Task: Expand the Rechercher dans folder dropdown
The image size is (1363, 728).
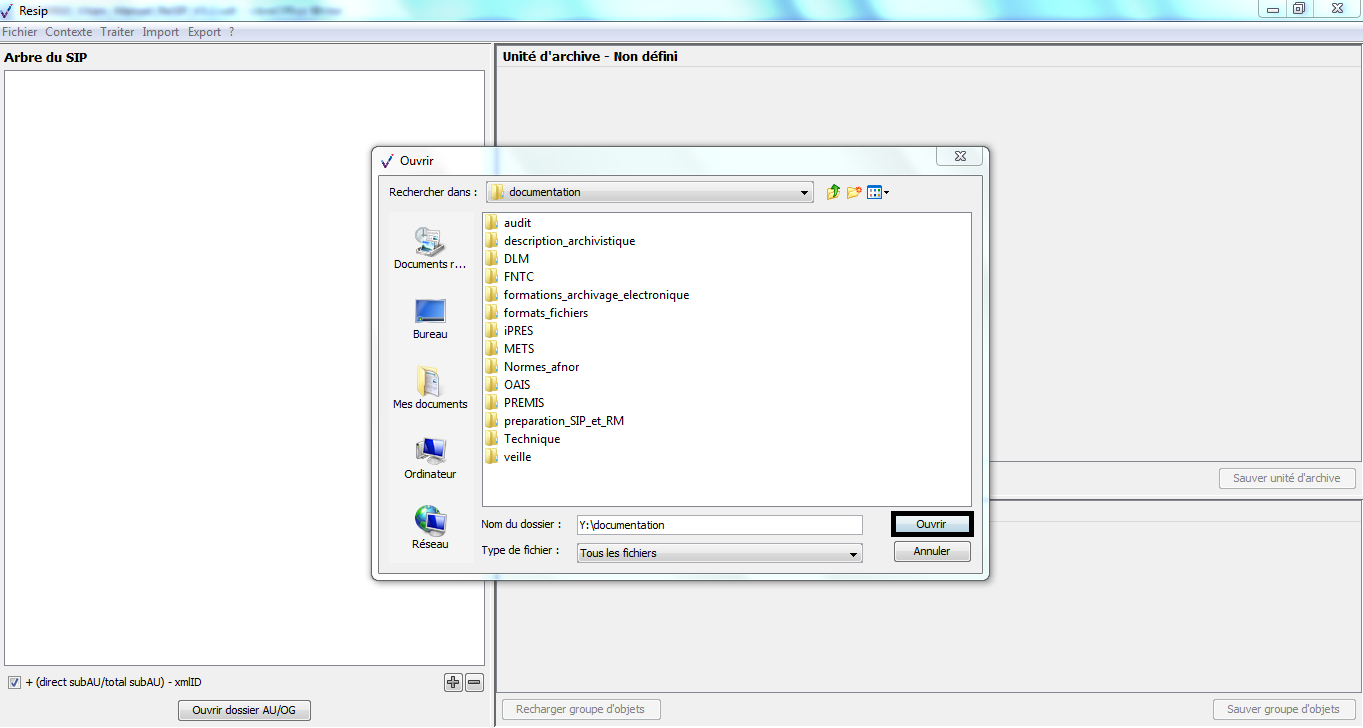Action: [805, 192]
